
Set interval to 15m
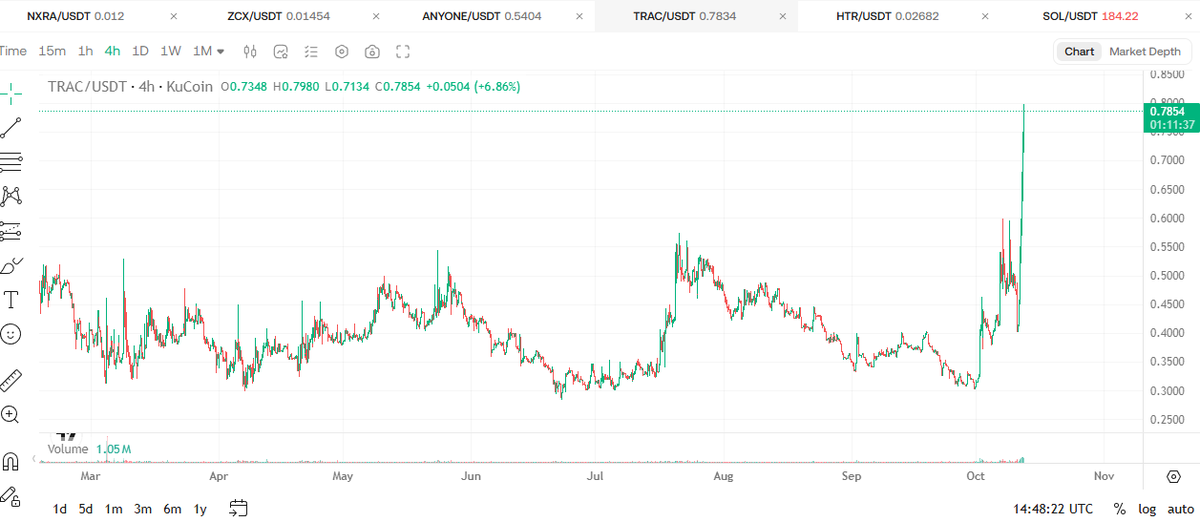[x=52, y=51]
